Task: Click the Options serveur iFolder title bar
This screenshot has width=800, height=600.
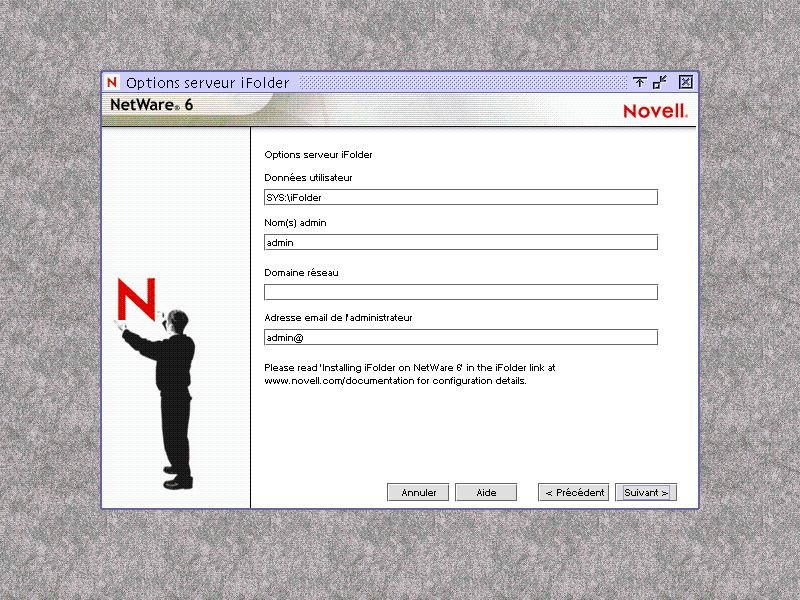Action: [400, 82]
